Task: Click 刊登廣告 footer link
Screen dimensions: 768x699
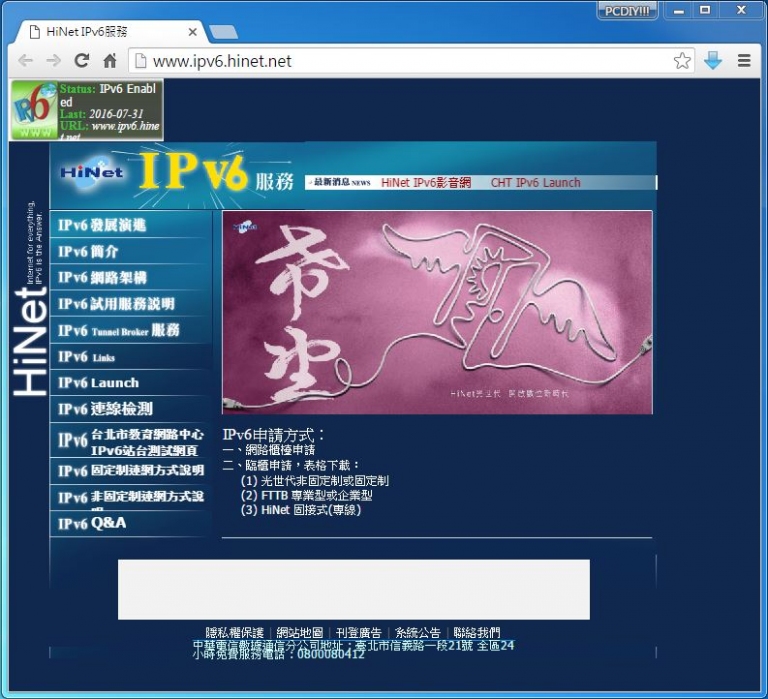Action: (359, 632)
